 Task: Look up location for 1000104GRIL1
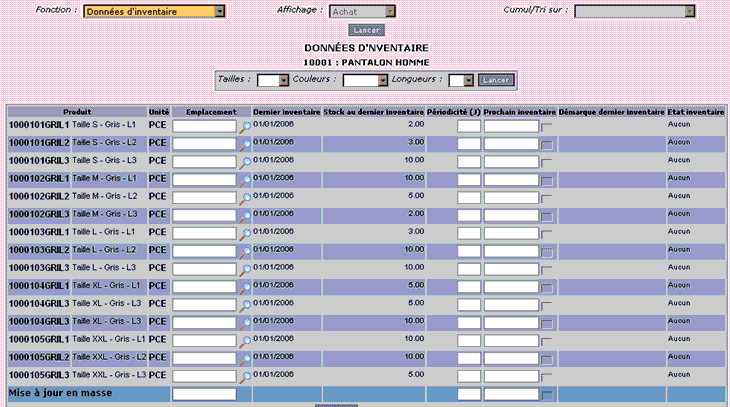click(x=245, y=288)
